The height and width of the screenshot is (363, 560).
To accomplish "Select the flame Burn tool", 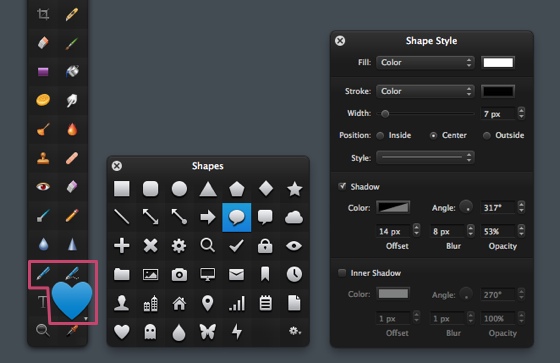I will click(x=72, y=129).
